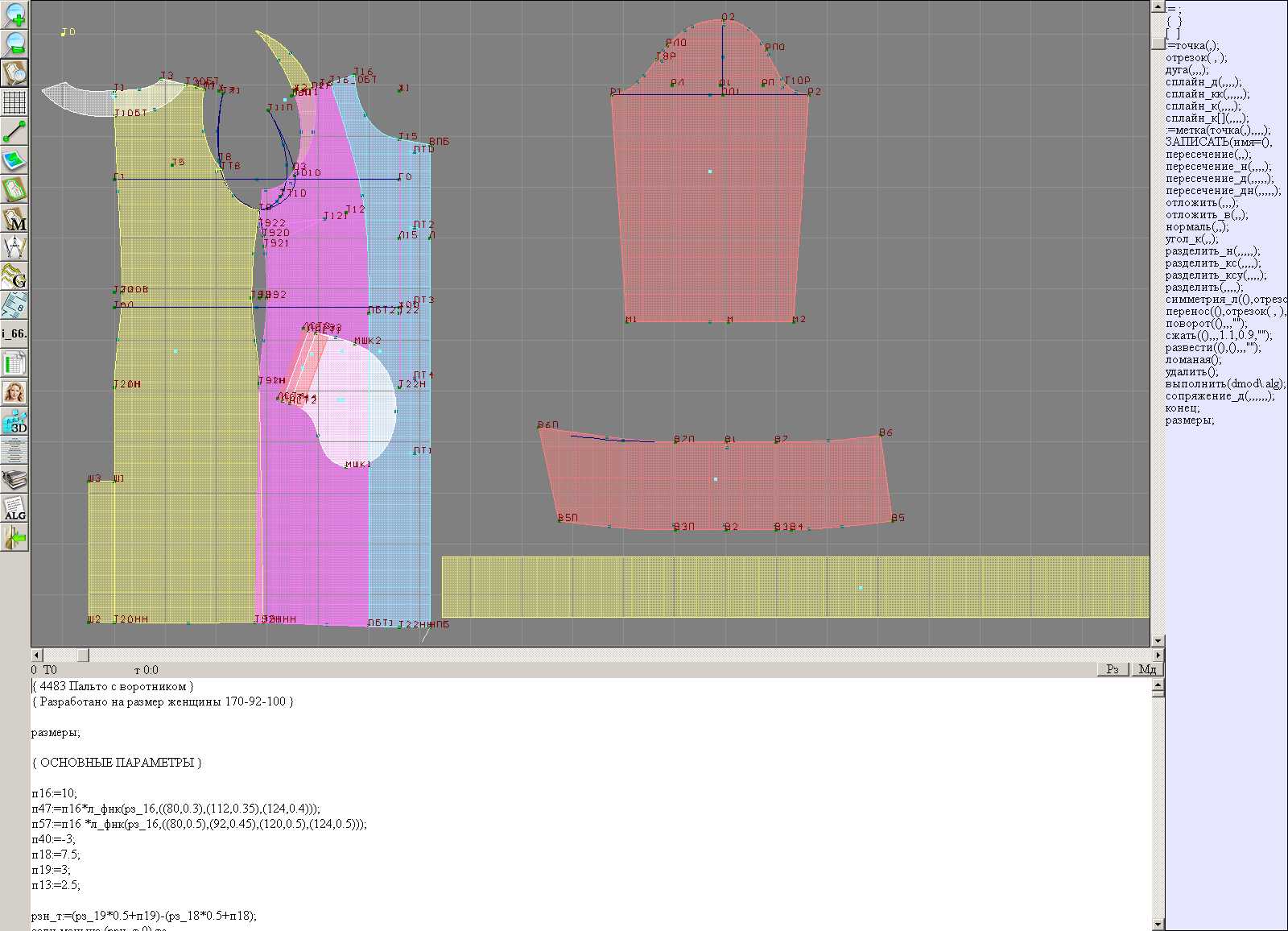Click the zoom in magnifier icon
The height and width of the screenshot is (931, 1288).
click(x=14, y=15)
